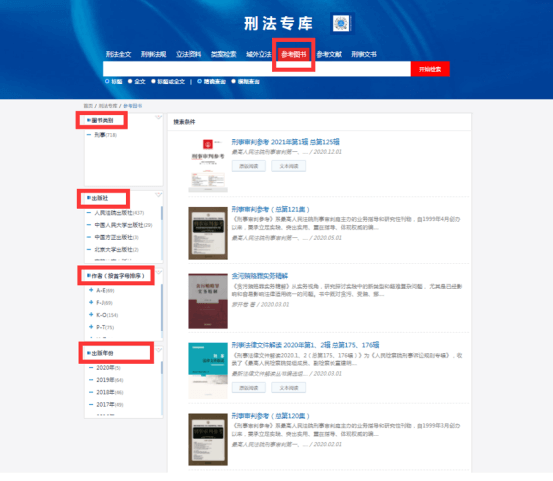The width and height of the screenshot is (553, 481).
Task: Collapse the 2019年 publication year entry
Action: 91,380
